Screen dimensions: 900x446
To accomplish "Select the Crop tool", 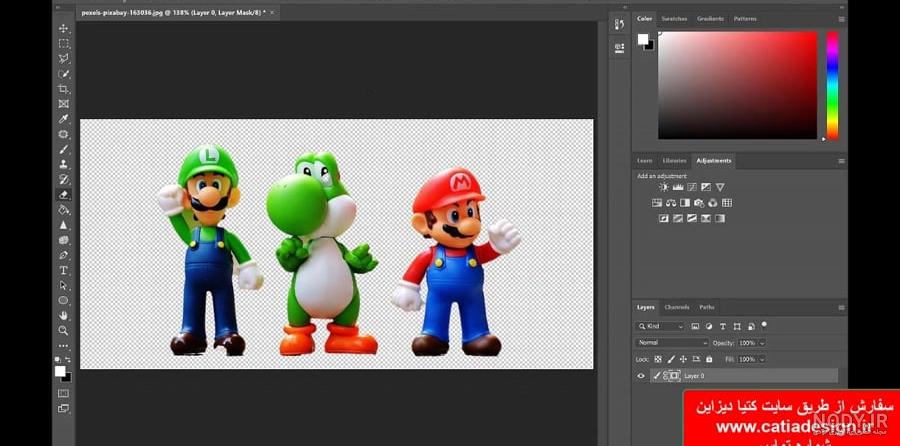I will pyautogui.click(x=64, y=89).
